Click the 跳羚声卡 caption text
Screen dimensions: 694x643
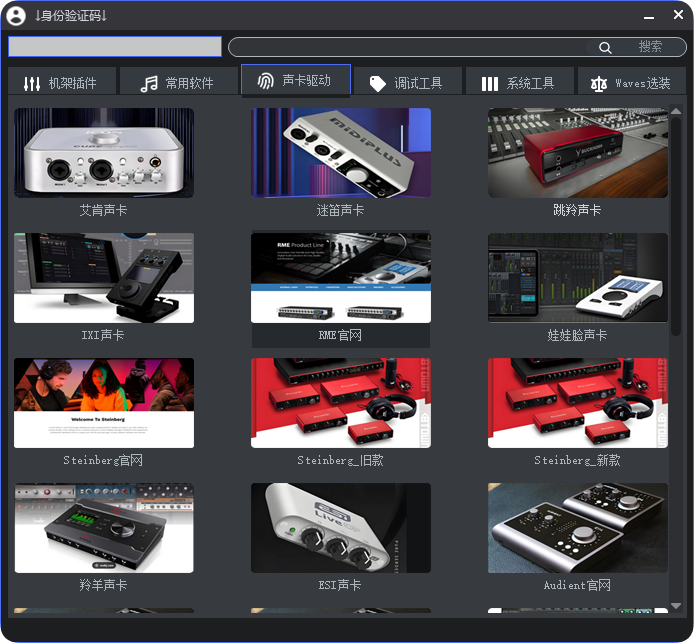pyautogui.click(x=577, y=210)
